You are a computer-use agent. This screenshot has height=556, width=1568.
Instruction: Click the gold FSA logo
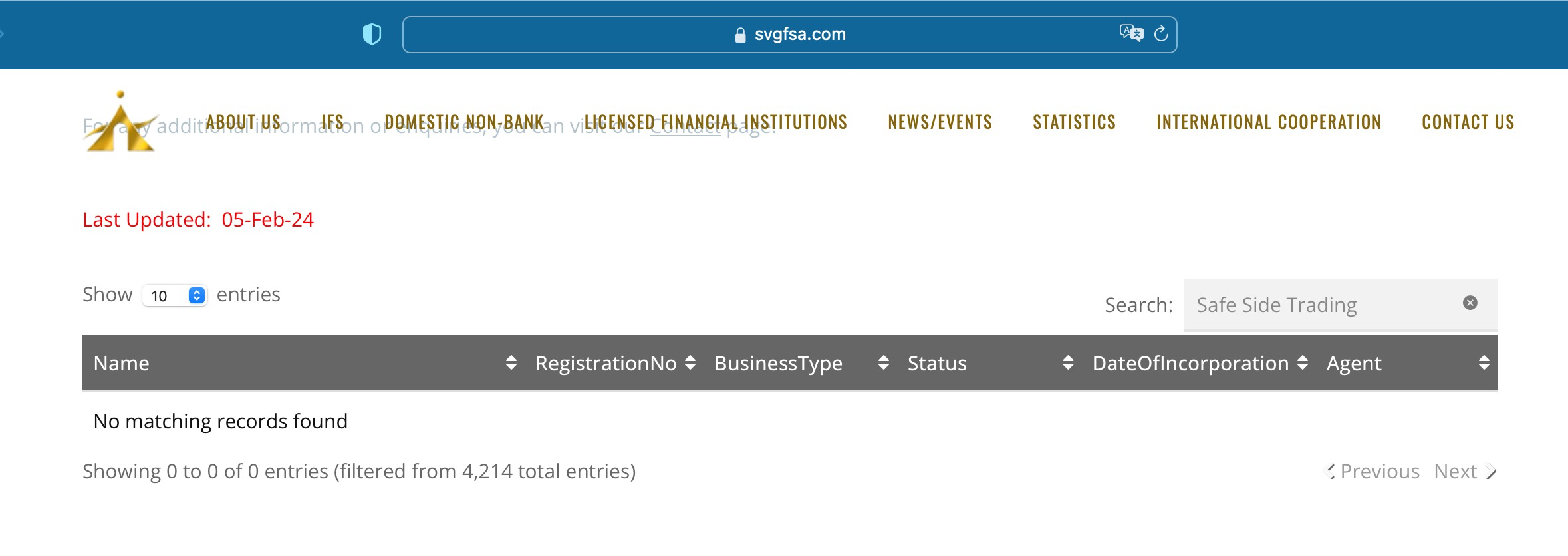(121, 122)
